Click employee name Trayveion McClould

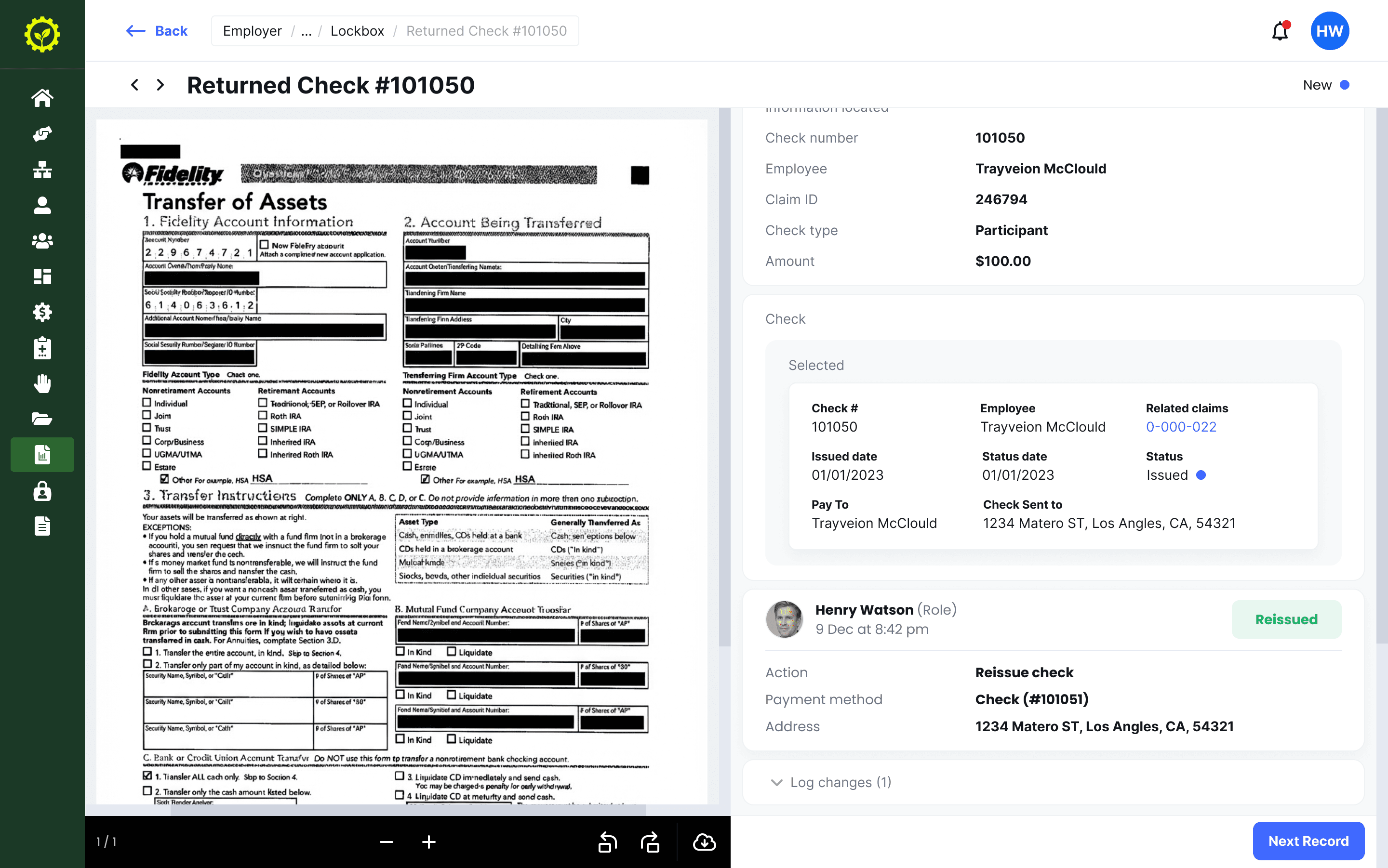point(1041,169)
